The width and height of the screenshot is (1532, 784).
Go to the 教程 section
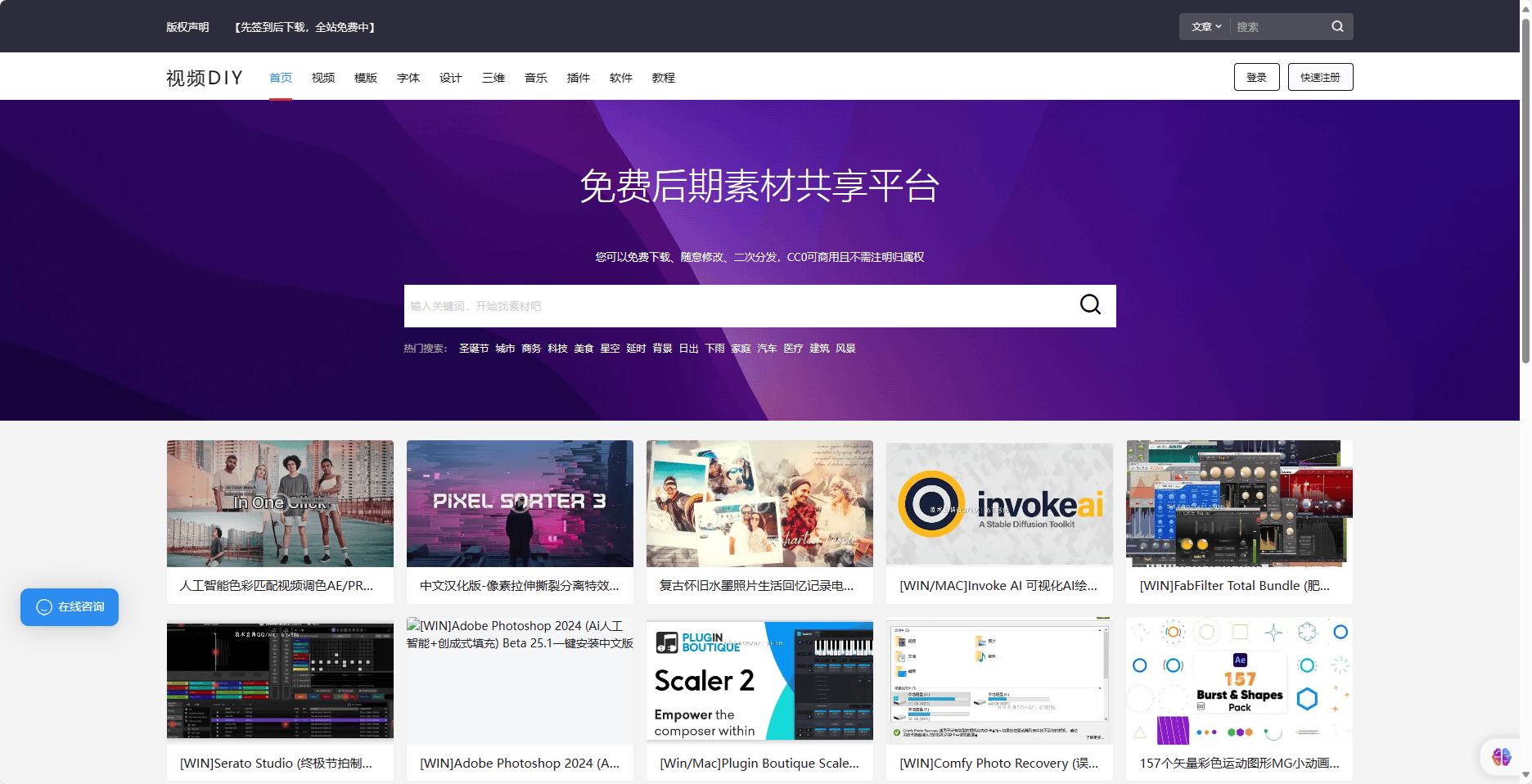tap(663, 77)
